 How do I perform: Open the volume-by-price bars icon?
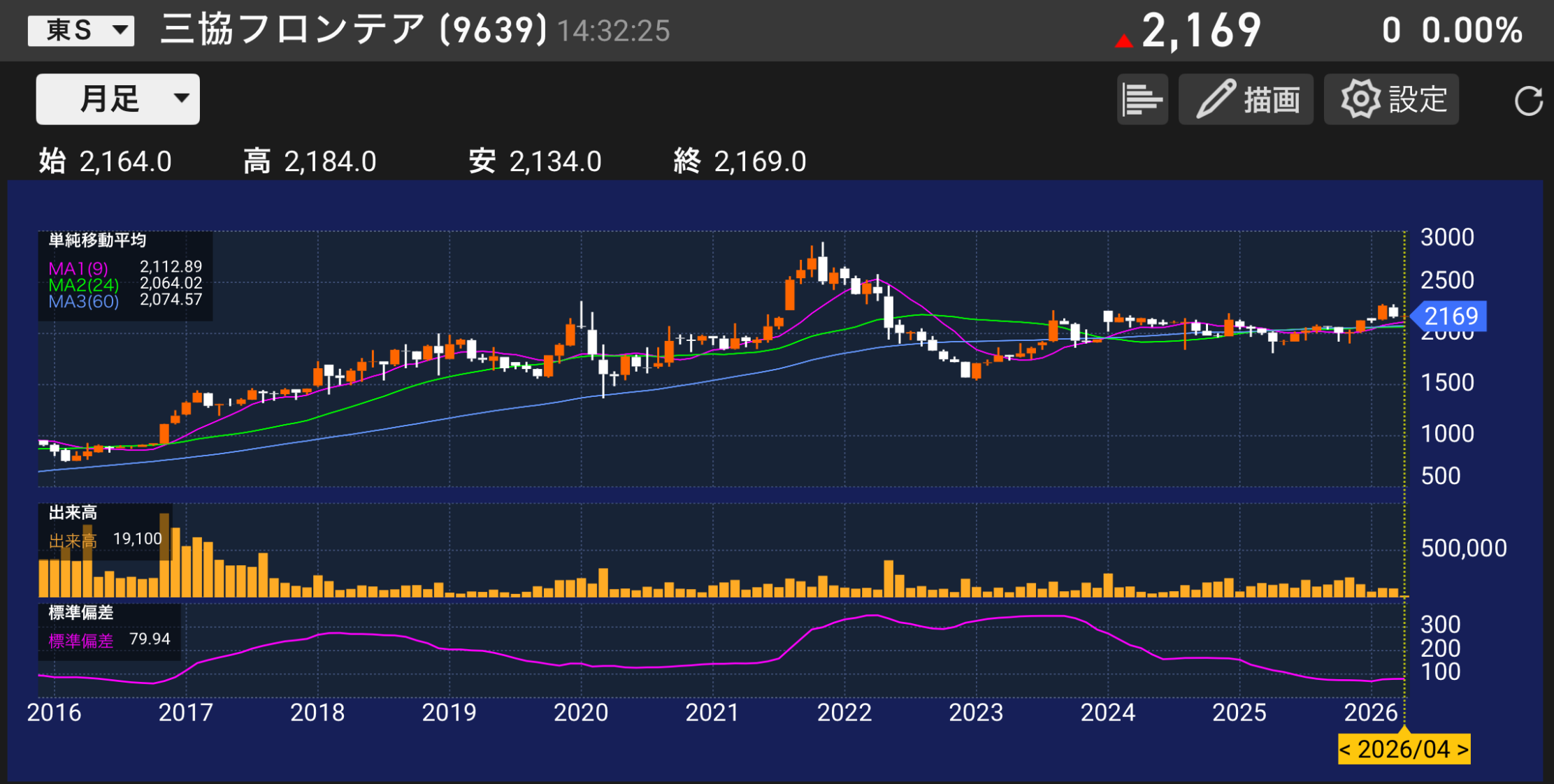[x=1142, y=99]
